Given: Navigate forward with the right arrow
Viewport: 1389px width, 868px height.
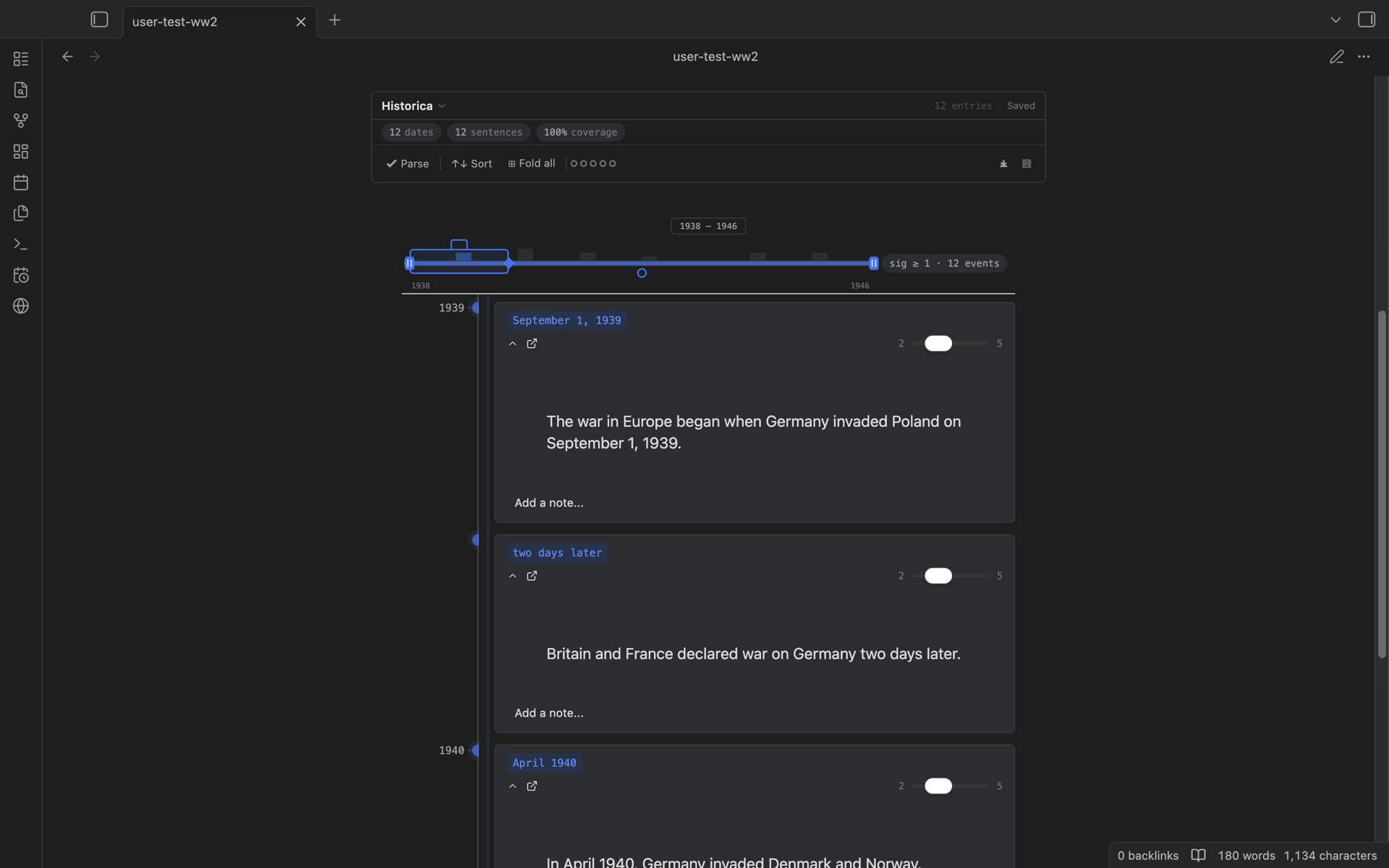Looking at the screenshot, I should pos(95,56).
